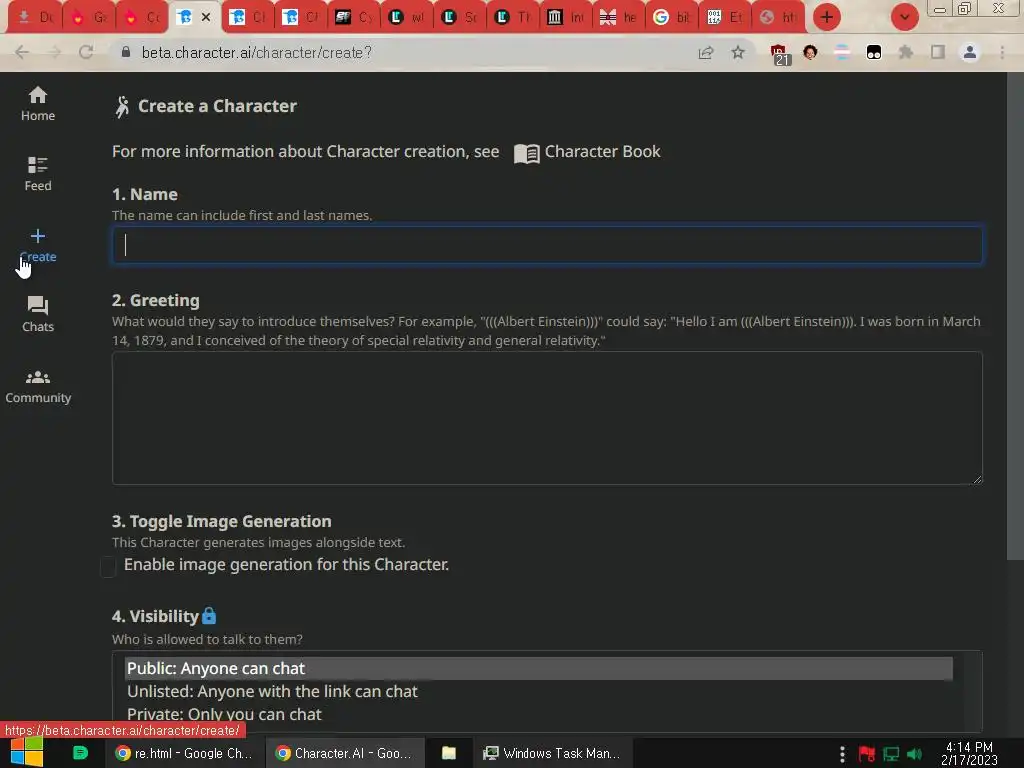Viewport: 1024px width, 768px height.
Task: Click the black square eyes extension icon
Action: (x=874, y=53)
